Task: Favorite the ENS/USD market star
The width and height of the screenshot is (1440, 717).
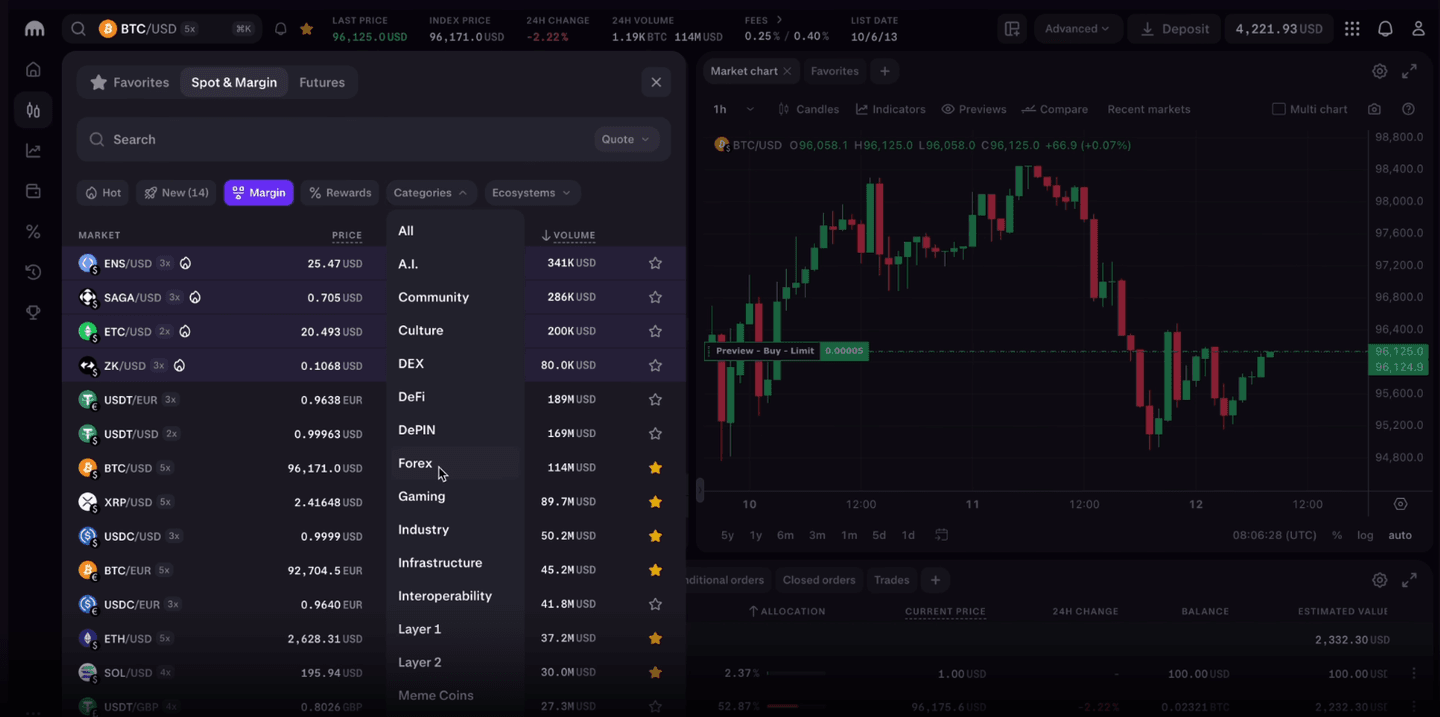Action: click(x=655, y=263)
